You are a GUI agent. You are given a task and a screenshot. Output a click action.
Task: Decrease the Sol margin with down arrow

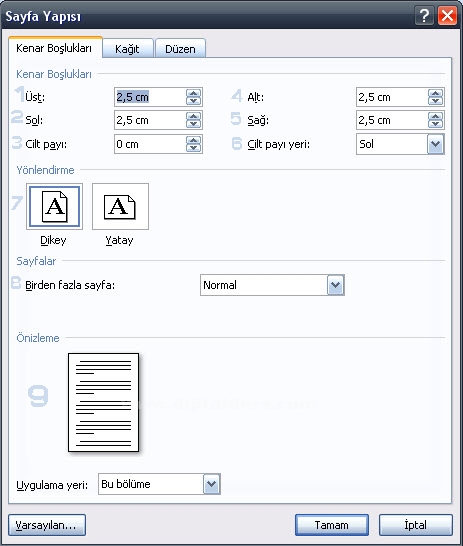194,124
